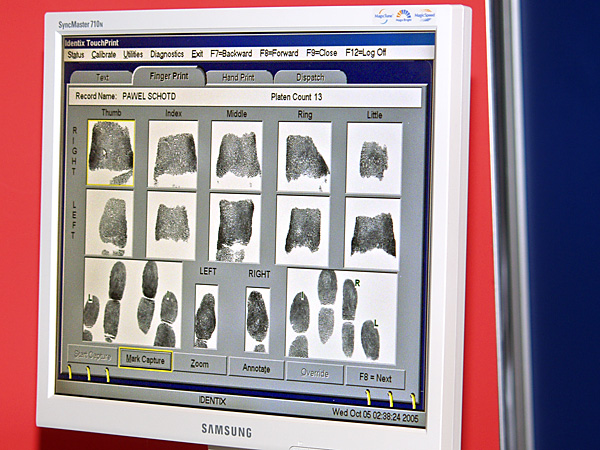Click the Thumb column header
The height and width of the screenshot is (450, 600).
(x=111, y=112)
